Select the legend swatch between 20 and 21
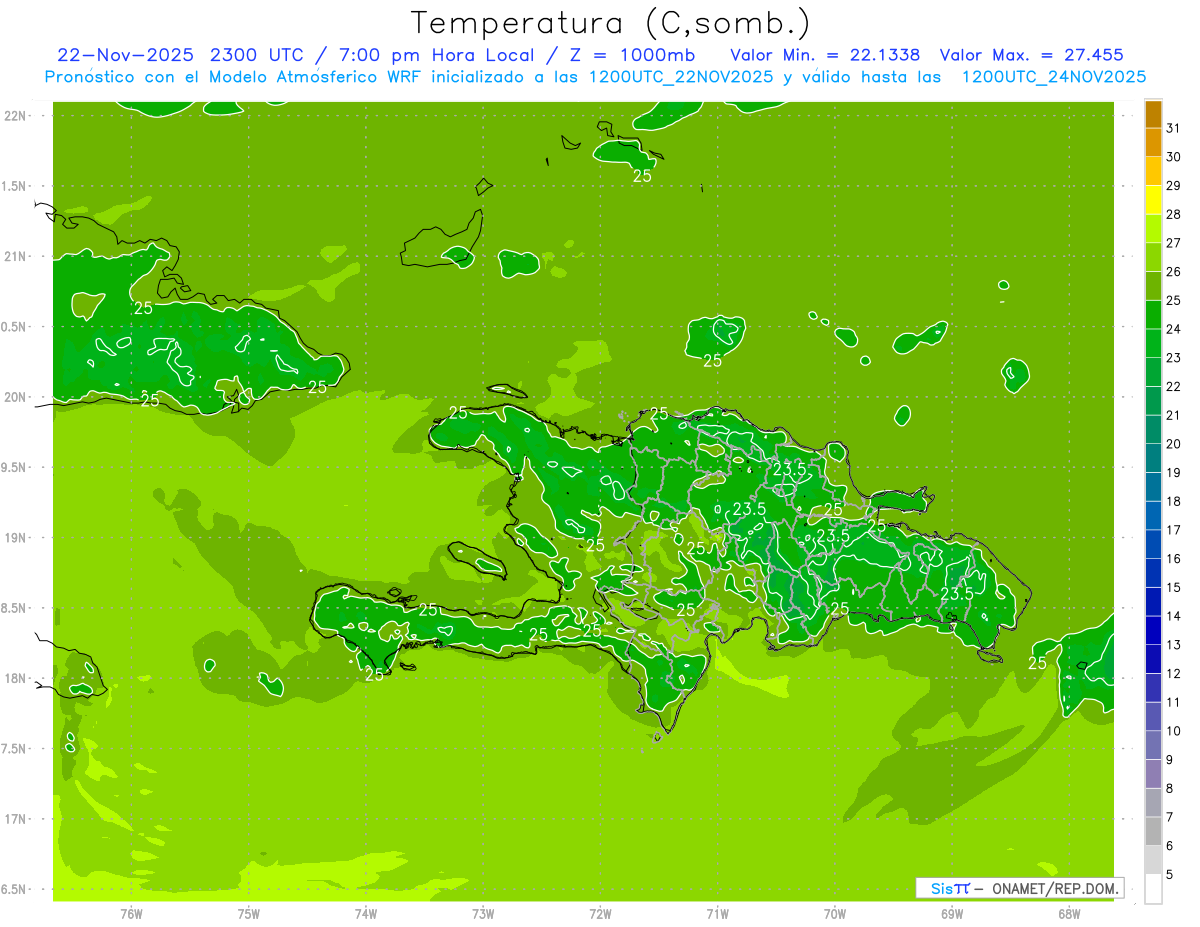 click(1153, 430)
